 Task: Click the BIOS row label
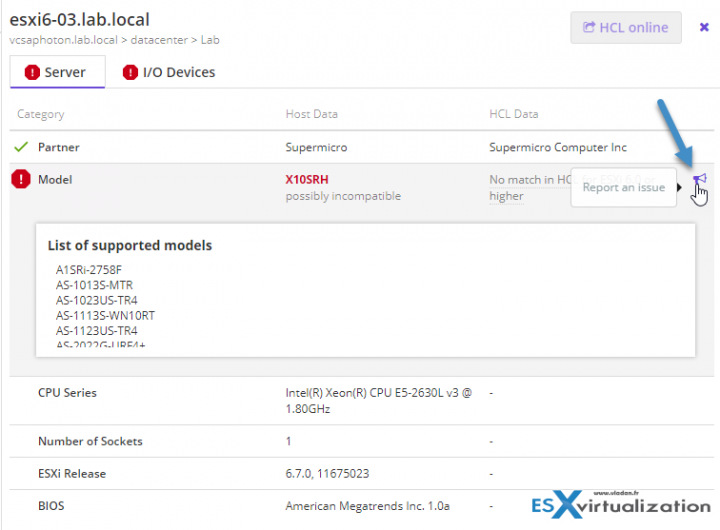tap(51, 506)
